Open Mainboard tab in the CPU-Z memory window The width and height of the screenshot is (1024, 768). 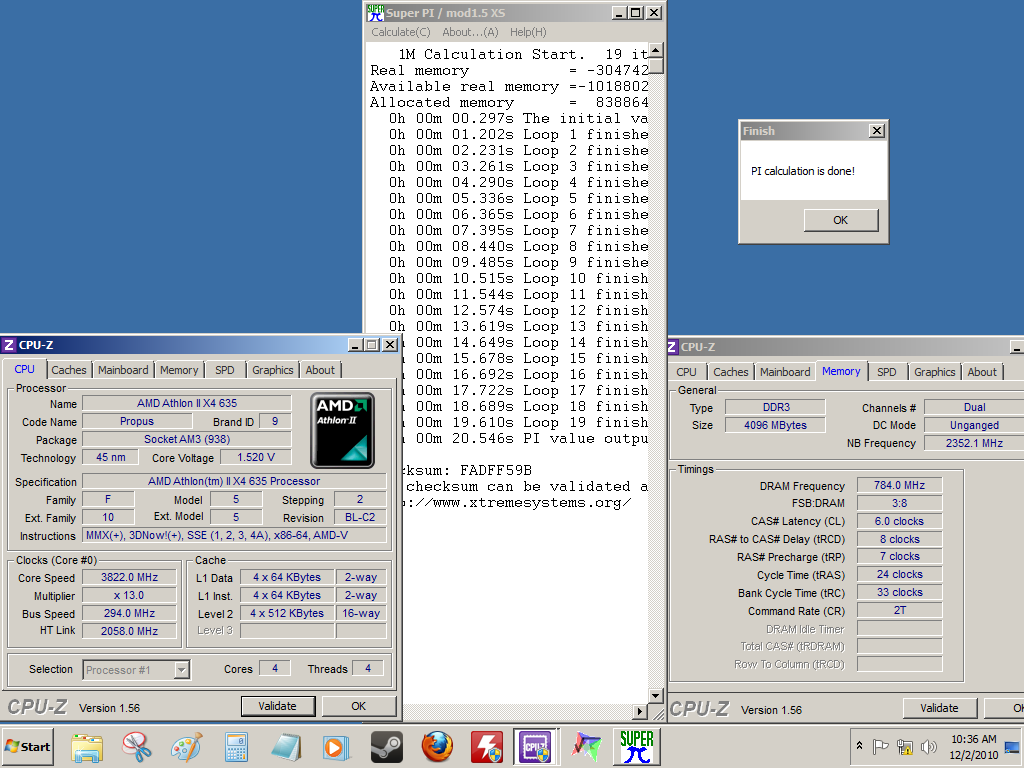785,372
